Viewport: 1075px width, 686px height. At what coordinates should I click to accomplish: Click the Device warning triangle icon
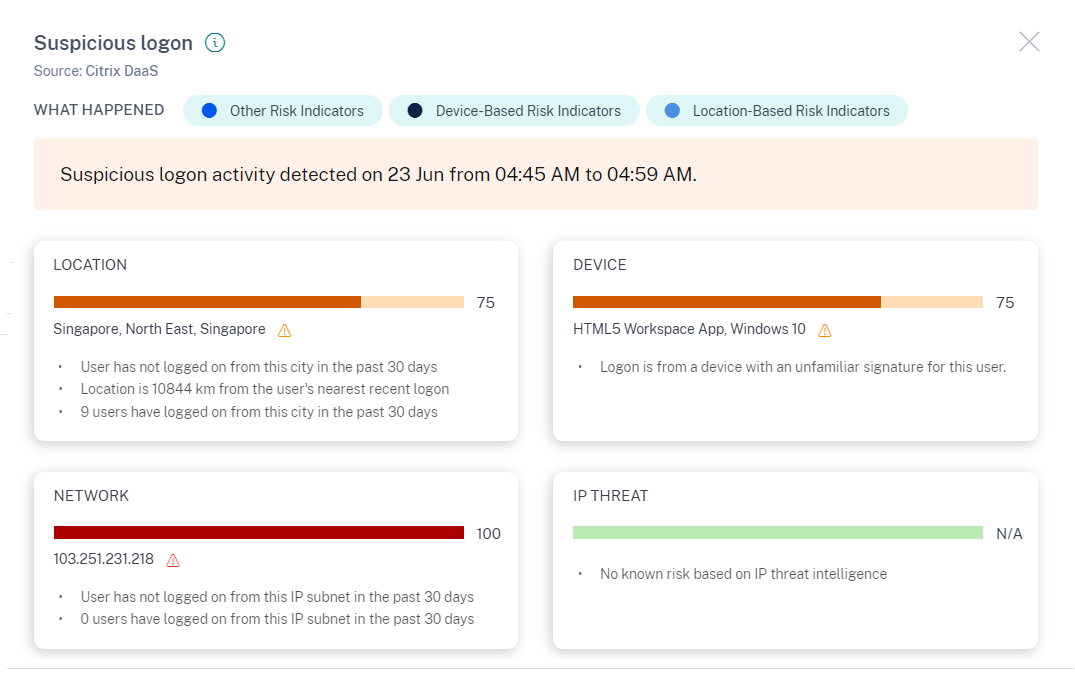pyautogui.click(x=825, y=330)
